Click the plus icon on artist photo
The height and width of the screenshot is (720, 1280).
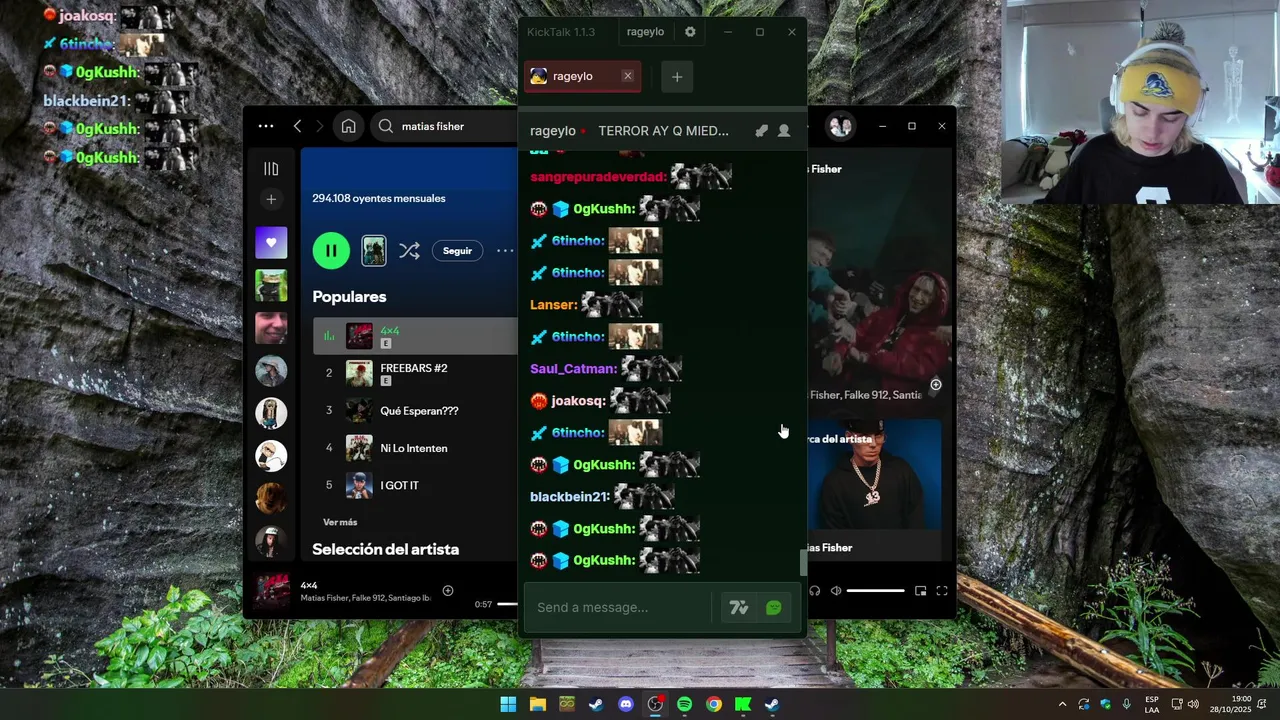click(x=936, y=385)
